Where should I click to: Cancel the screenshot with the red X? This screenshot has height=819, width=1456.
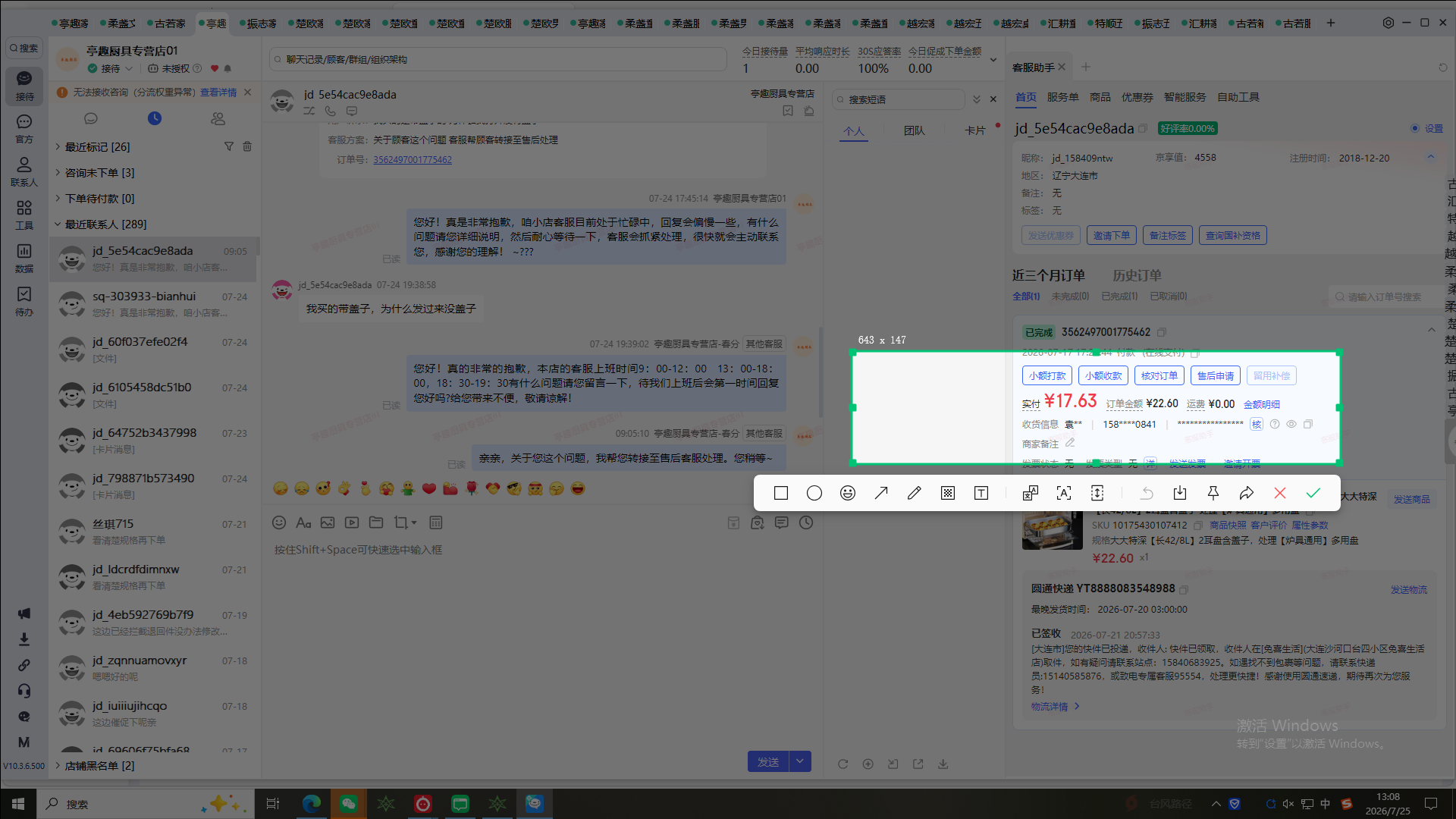(x=1280, y=494)
